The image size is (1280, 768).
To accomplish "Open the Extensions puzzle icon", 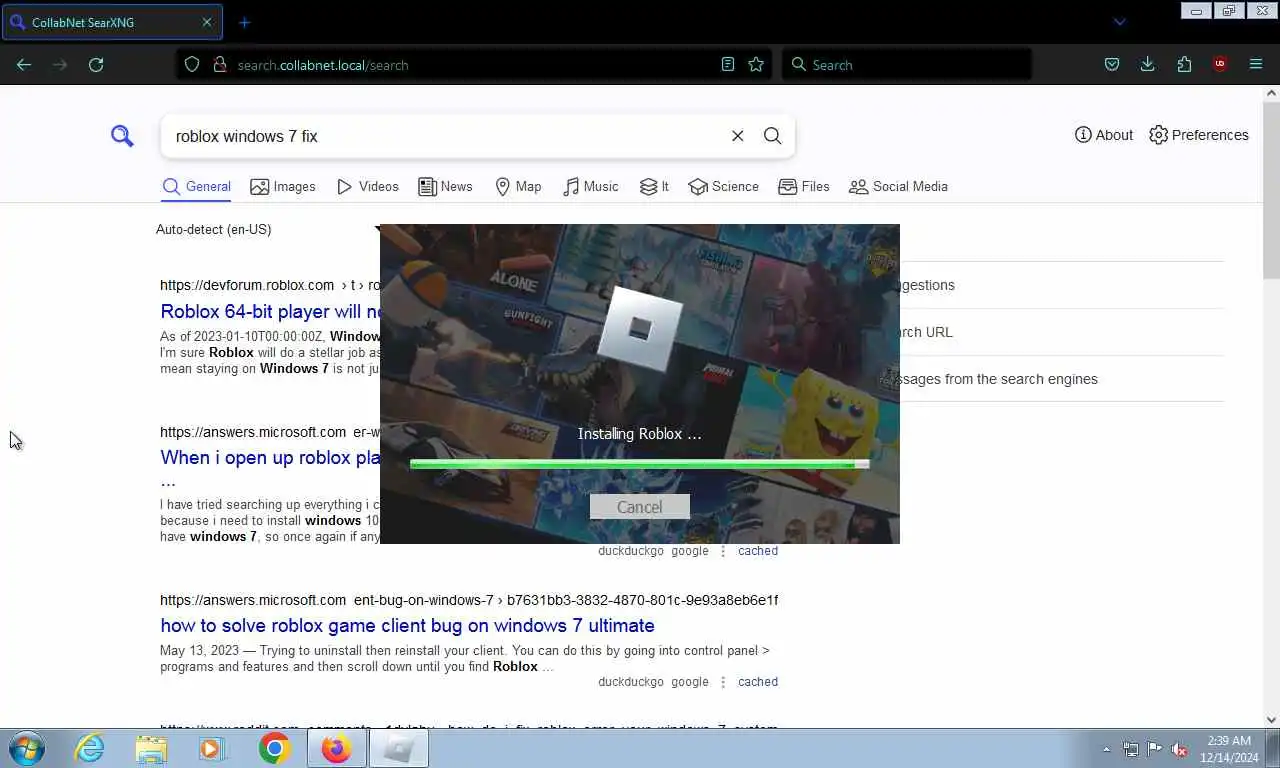I will coord(1184,64).
